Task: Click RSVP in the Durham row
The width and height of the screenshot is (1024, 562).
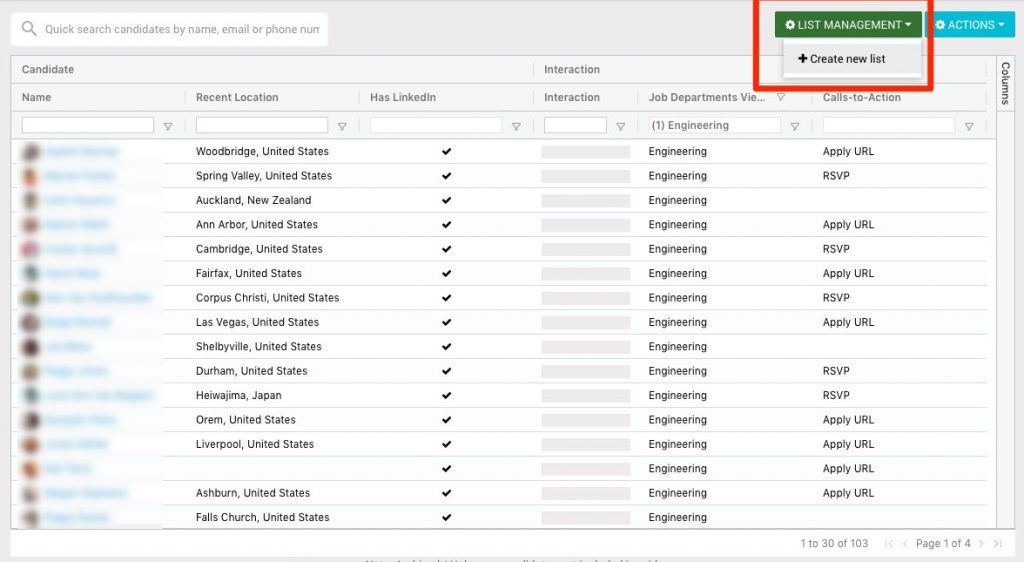Action: pos(836,371)
